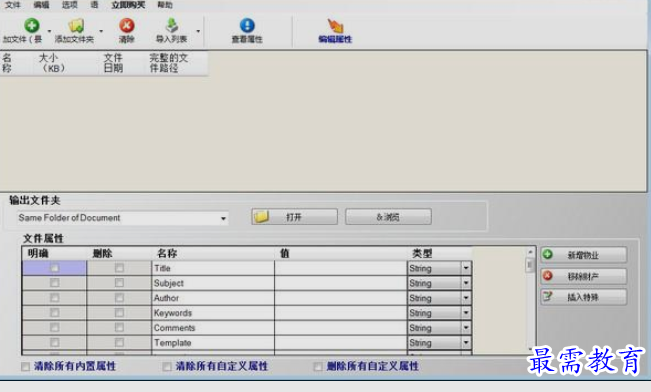Tick the 删除 checkbox in Subject row
The image size is (651, 392).
119,283
